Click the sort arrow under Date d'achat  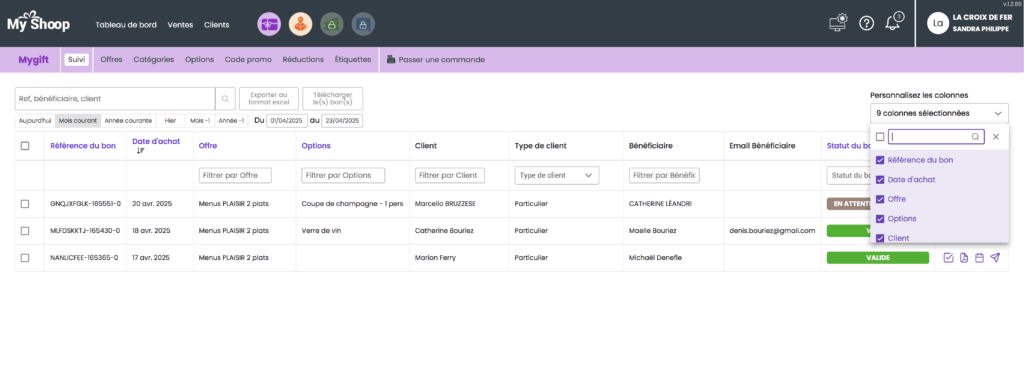pyautogui.click(x=140, y=151)
